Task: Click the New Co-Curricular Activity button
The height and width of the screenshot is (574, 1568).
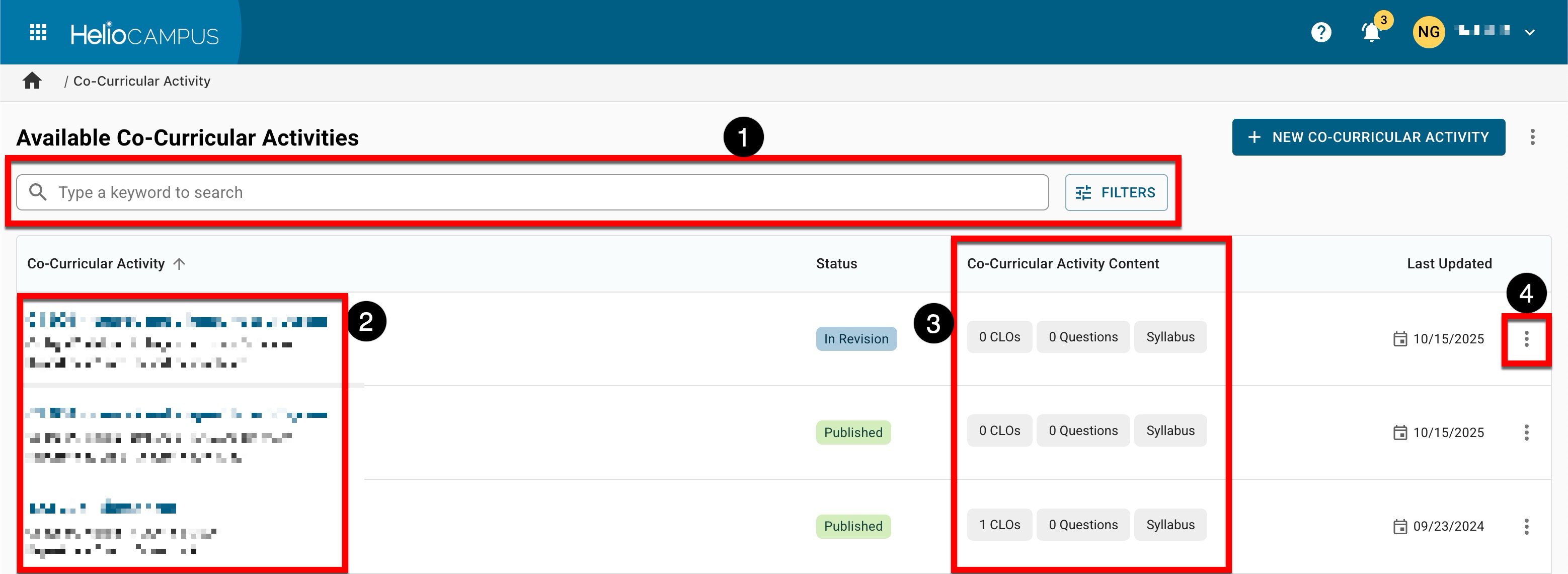Action: coord(1368,137)
